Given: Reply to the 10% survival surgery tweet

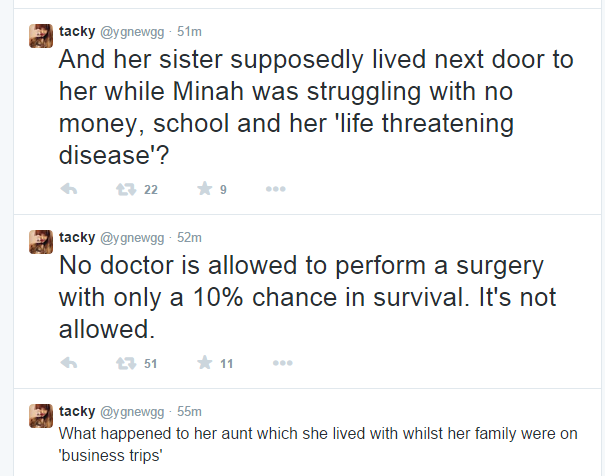Looking at the screenshot, I should pyautogui.click(x=69, y=363).
